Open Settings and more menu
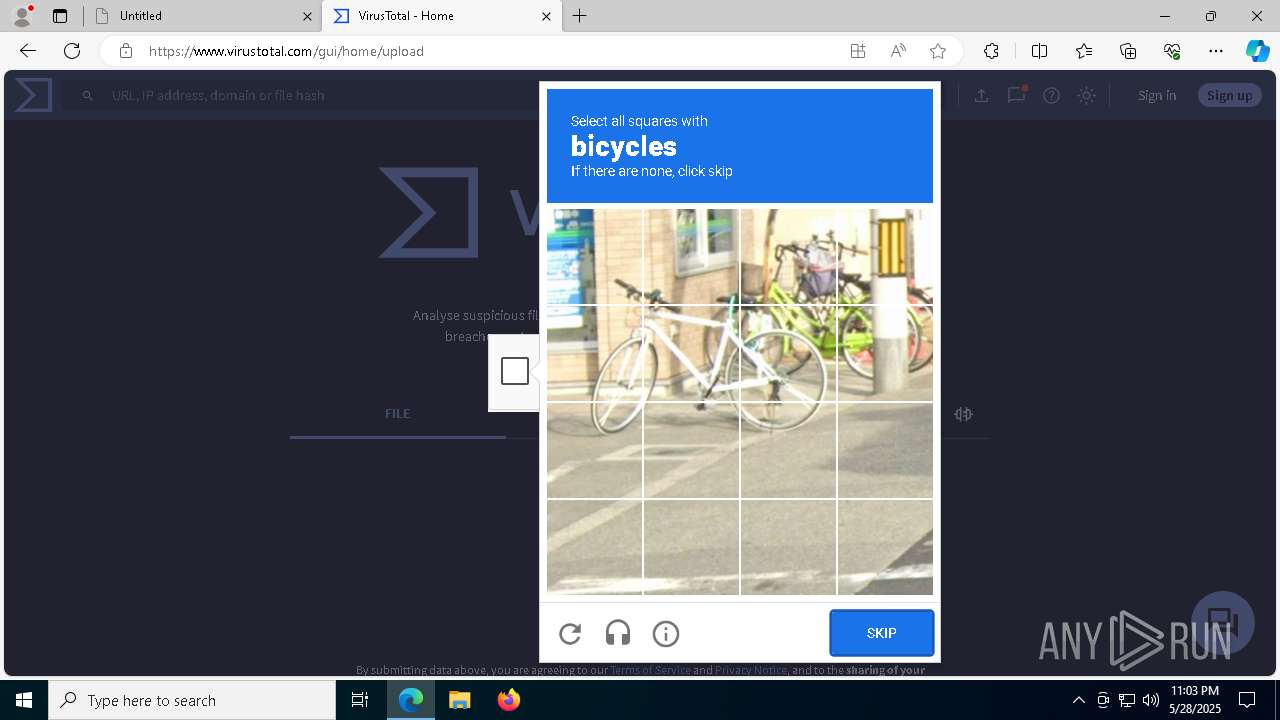 click(x=1216, y=51)
